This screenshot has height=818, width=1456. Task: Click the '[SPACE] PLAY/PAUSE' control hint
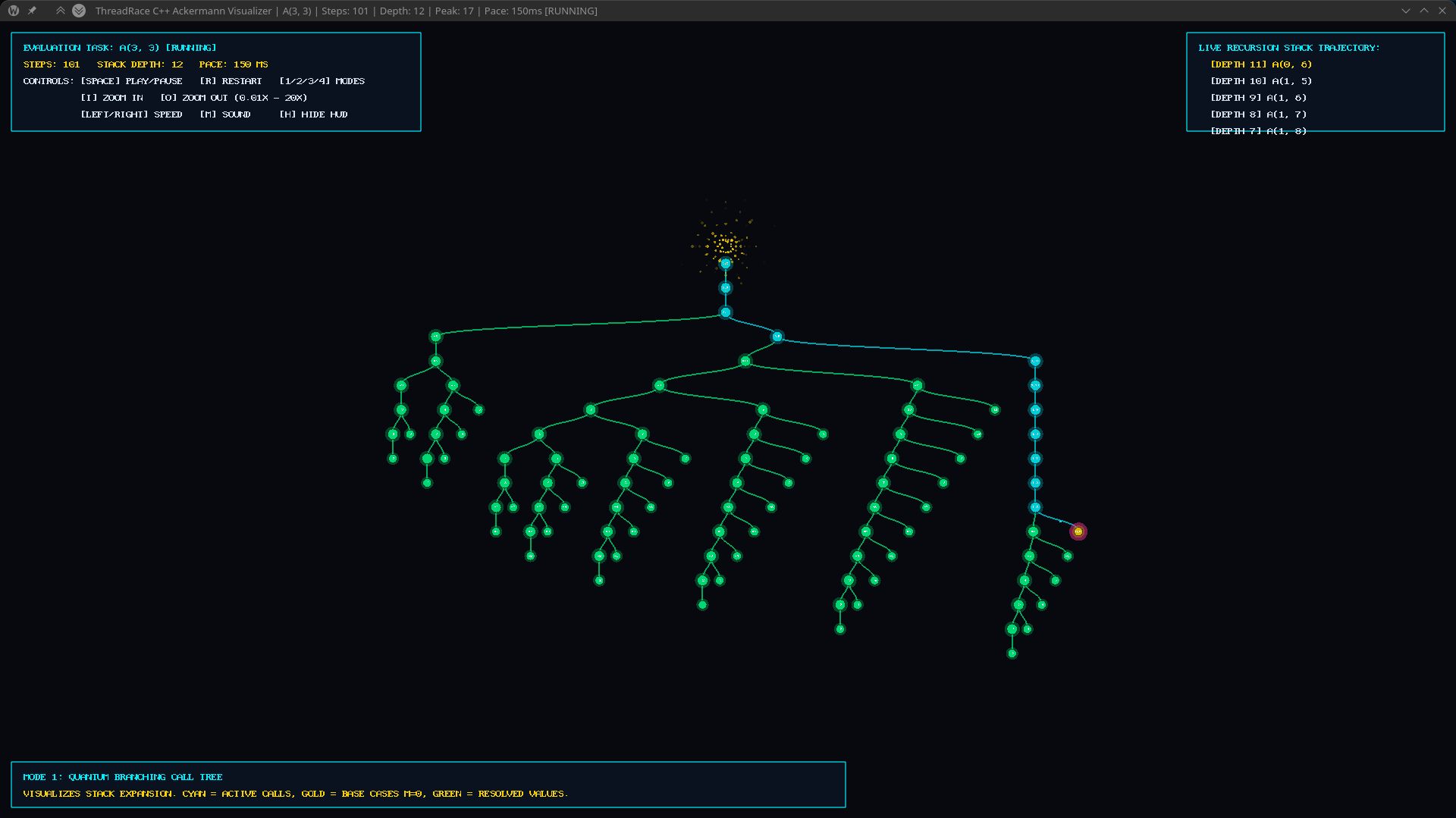(132, 81)
